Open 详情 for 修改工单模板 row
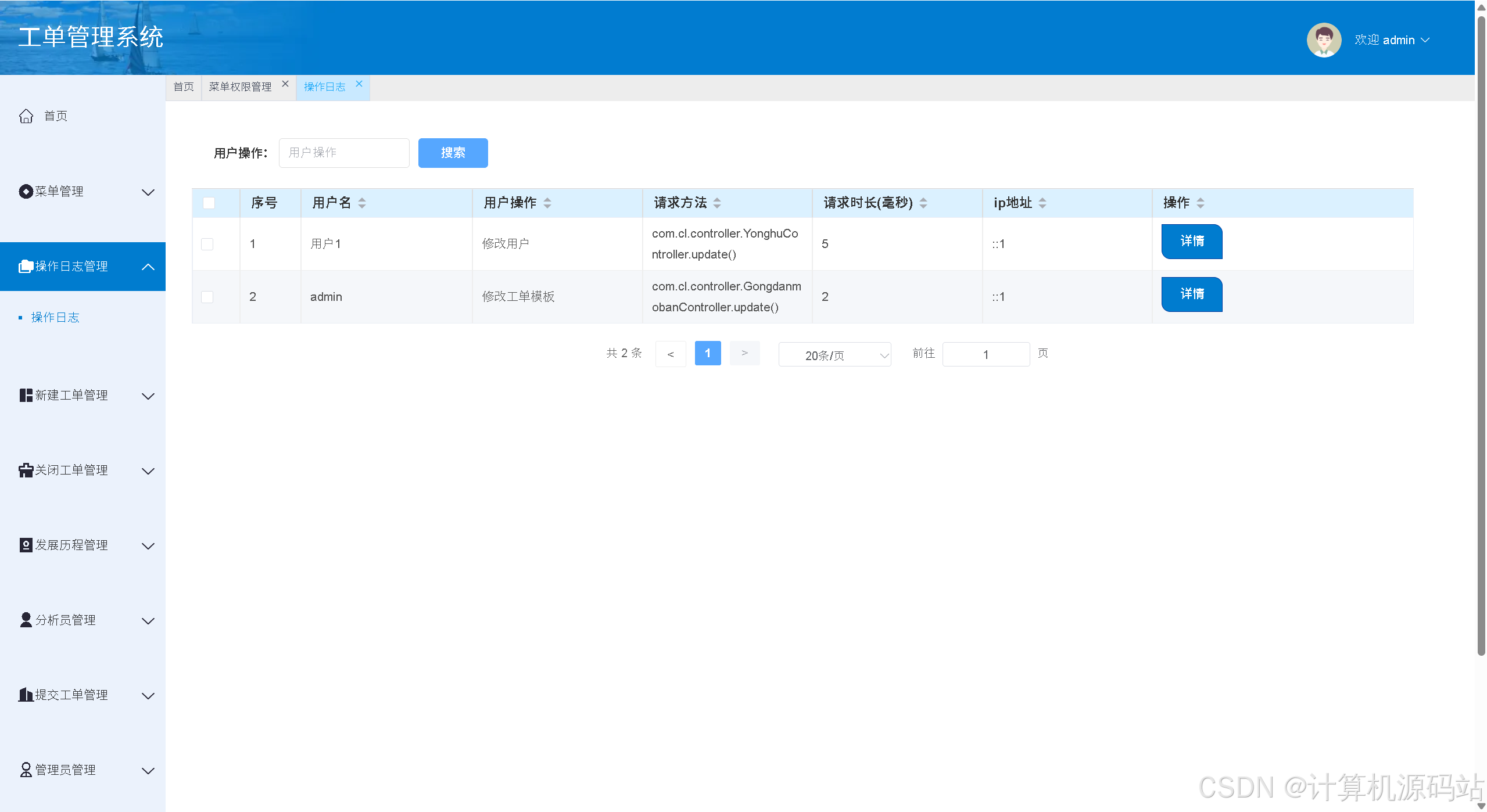Screen dimensions: 1487x812 [x=1191, y=294]
